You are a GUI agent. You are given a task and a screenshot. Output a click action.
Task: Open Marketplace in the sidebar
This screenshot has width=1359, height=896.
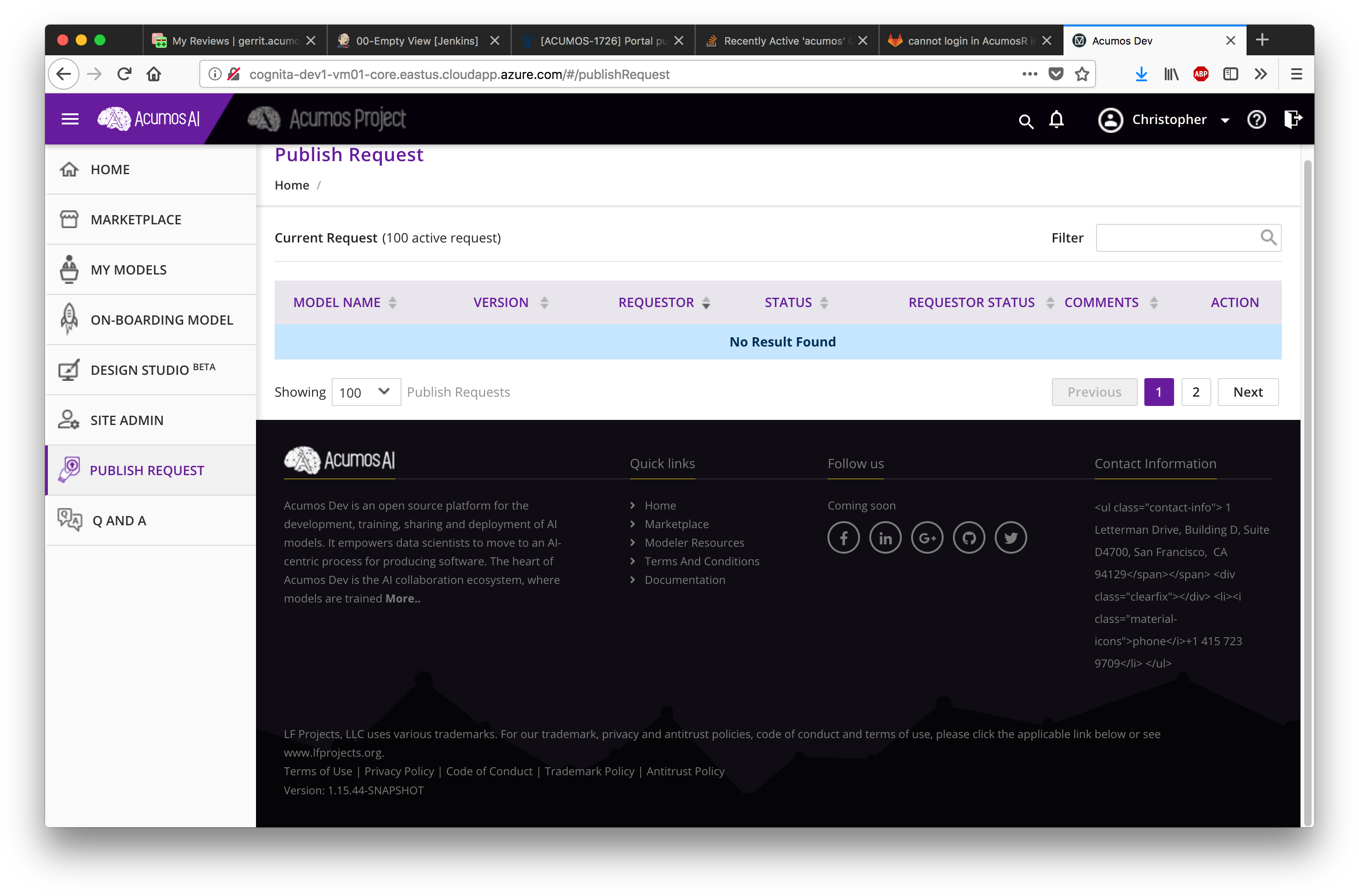pyautogui.click(x=136, y=219)
